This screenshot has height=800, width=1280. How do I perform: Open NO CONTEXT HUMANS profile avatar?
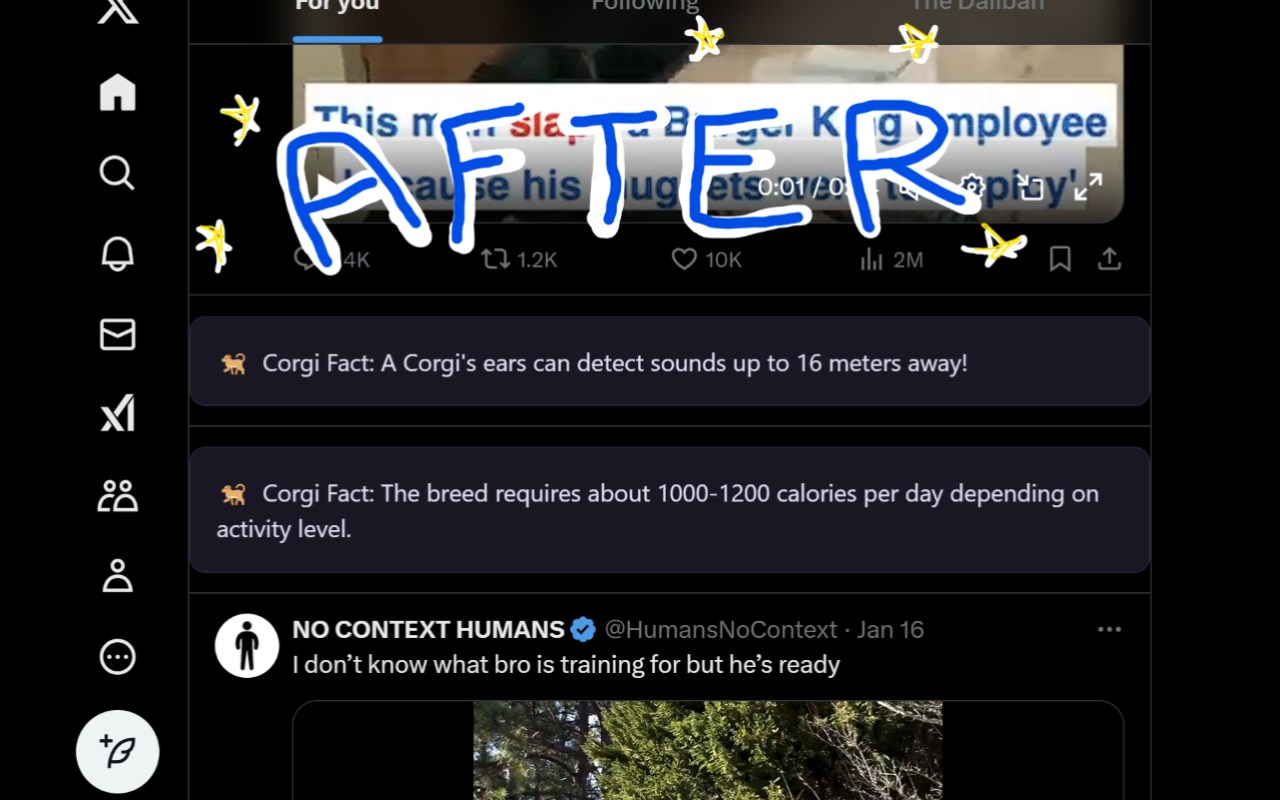coord(247,645)
